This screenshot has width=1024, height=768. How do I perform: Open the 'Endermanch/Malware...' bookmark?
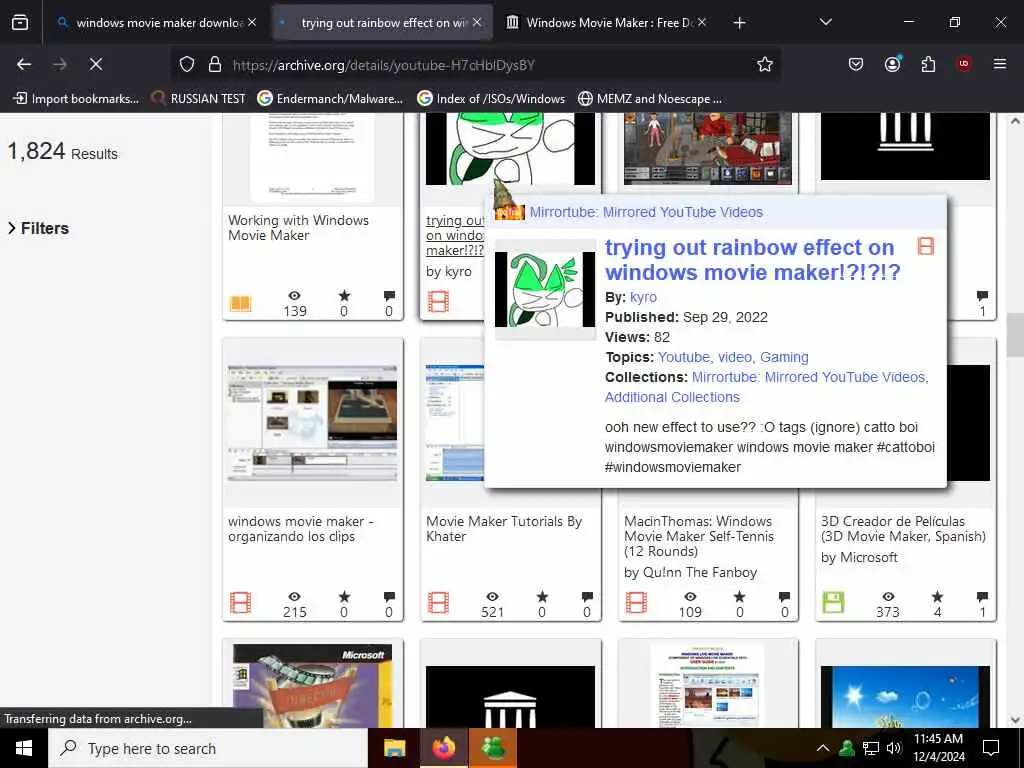click(x=330, y=99)
